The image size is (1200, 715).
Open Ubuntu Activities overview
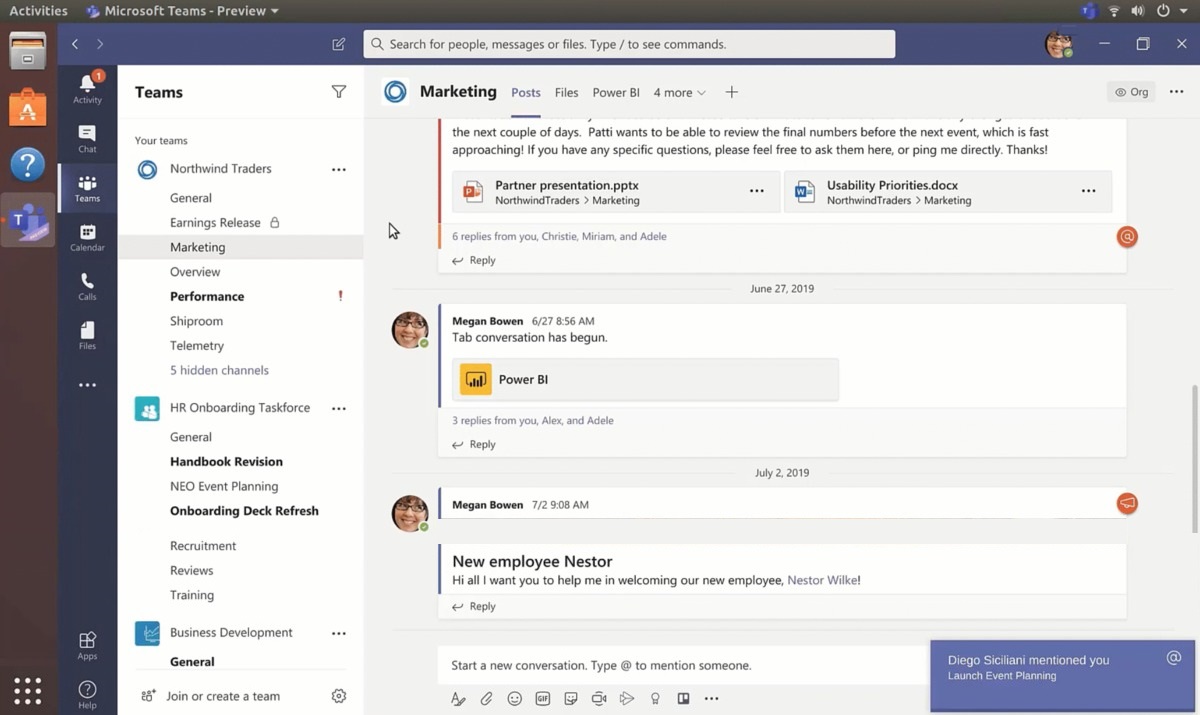38,11
